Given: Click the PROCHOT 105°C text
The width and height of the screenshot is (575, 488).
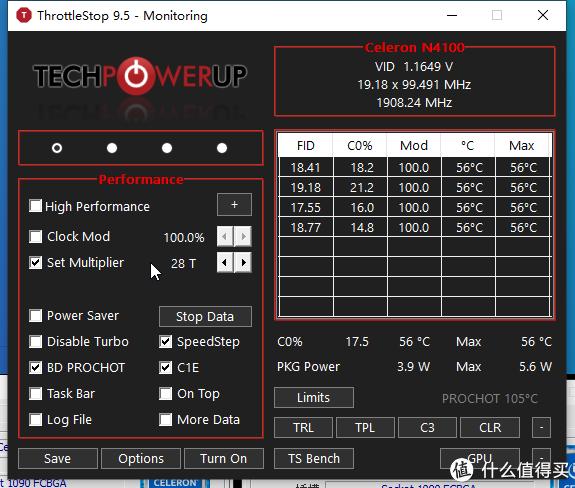Looking at the screenshot, I should (490, 399).
